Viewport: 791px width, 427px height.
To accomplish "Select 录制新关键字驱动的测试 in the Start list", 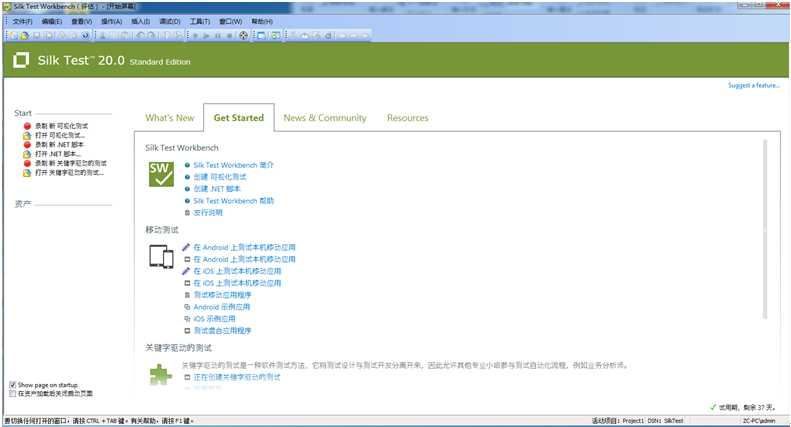I will click(71, 164).
